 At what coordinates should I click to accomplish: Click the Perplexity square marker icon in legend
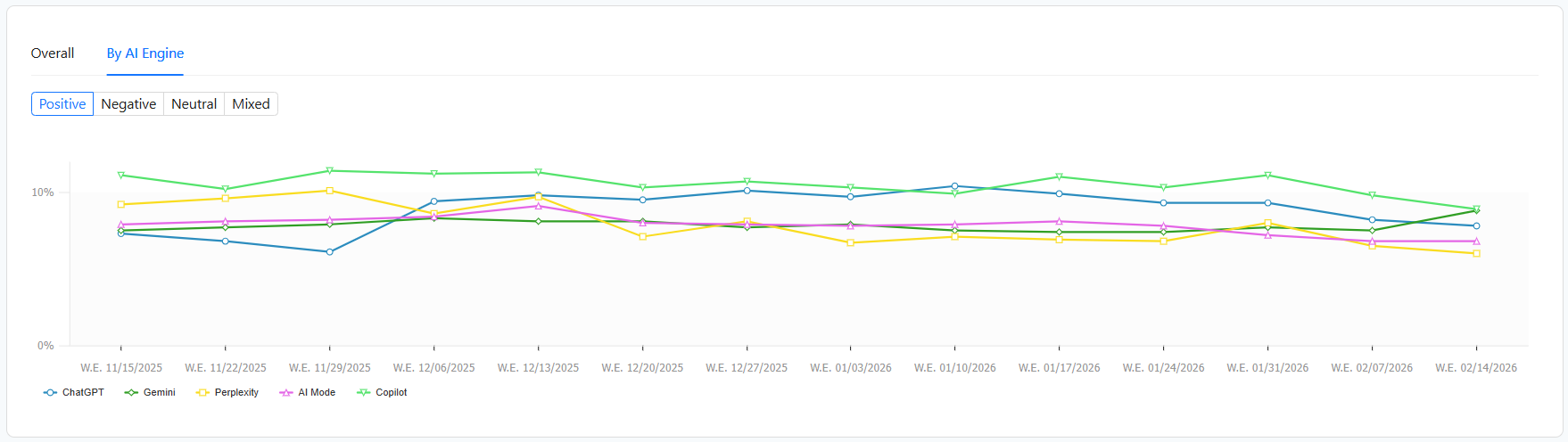point(202,393)
